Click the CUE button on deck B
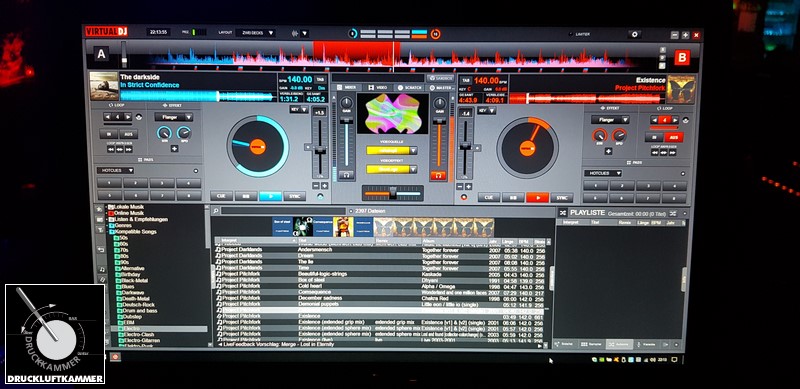 [x=488, y=197]
